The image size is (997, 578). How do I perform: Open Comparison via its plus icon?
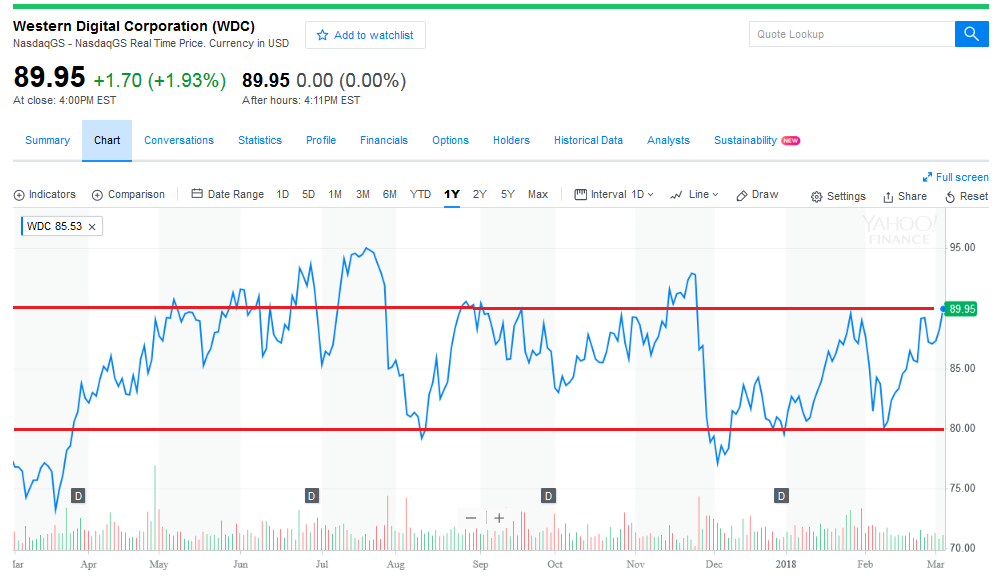click(x=97, y=195)
